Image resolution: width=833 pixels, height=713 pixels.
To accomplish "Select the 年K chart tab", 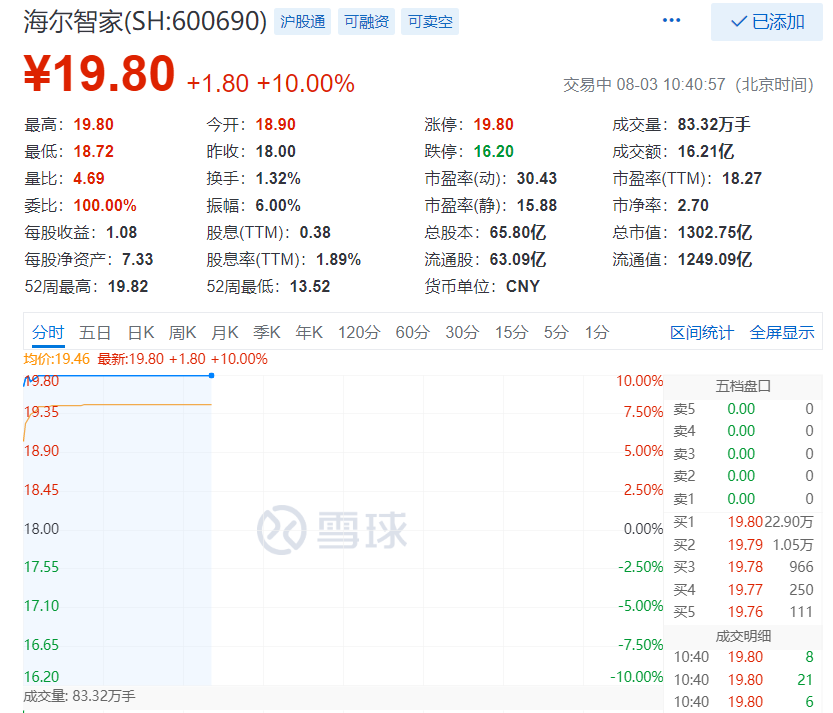I will tap(309, 333).
